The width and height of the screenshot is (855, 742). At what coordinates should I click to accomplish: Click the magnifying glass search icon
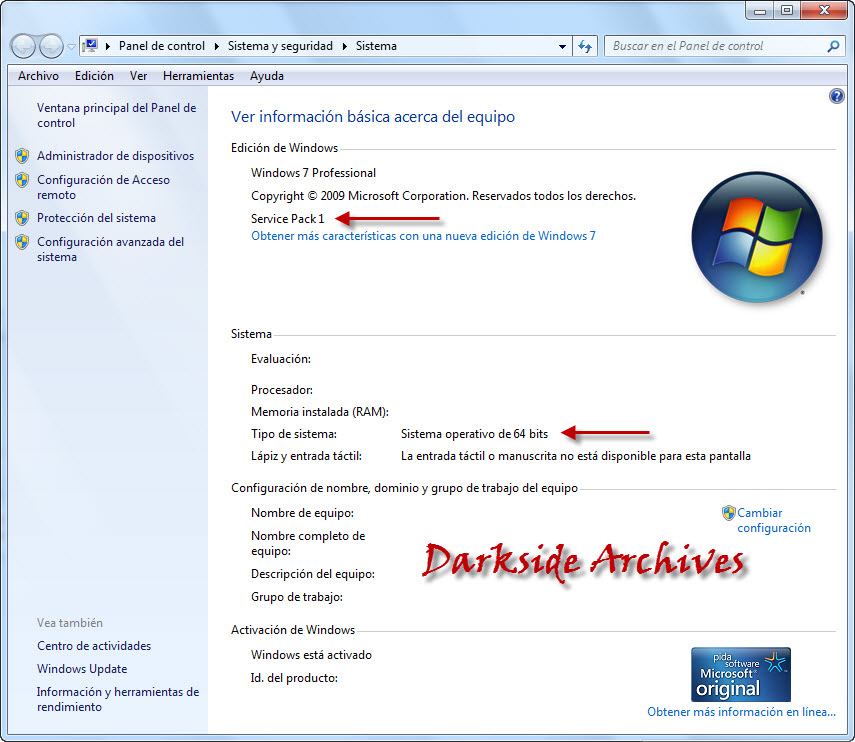(x=833, y=46)
